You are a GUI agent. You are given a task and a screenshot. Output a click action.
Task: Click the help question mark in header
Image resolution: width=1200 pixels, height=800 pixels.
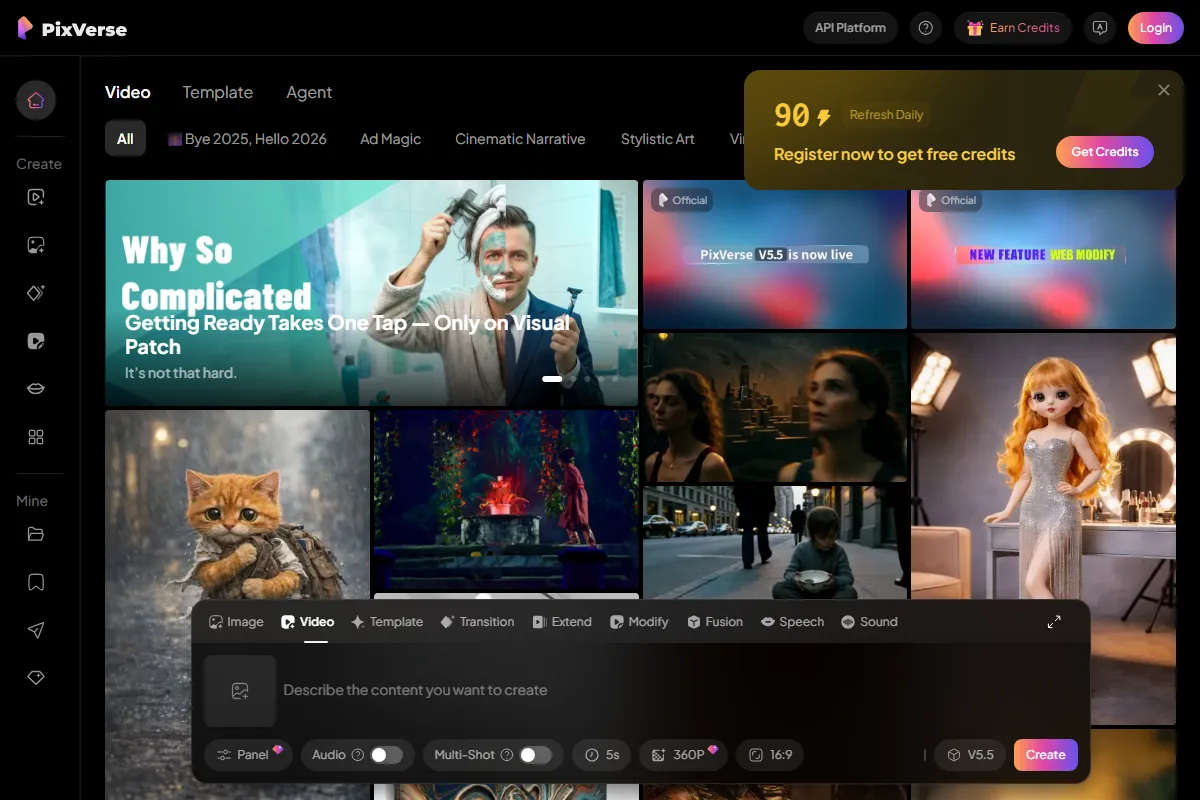tap(925, 28)
